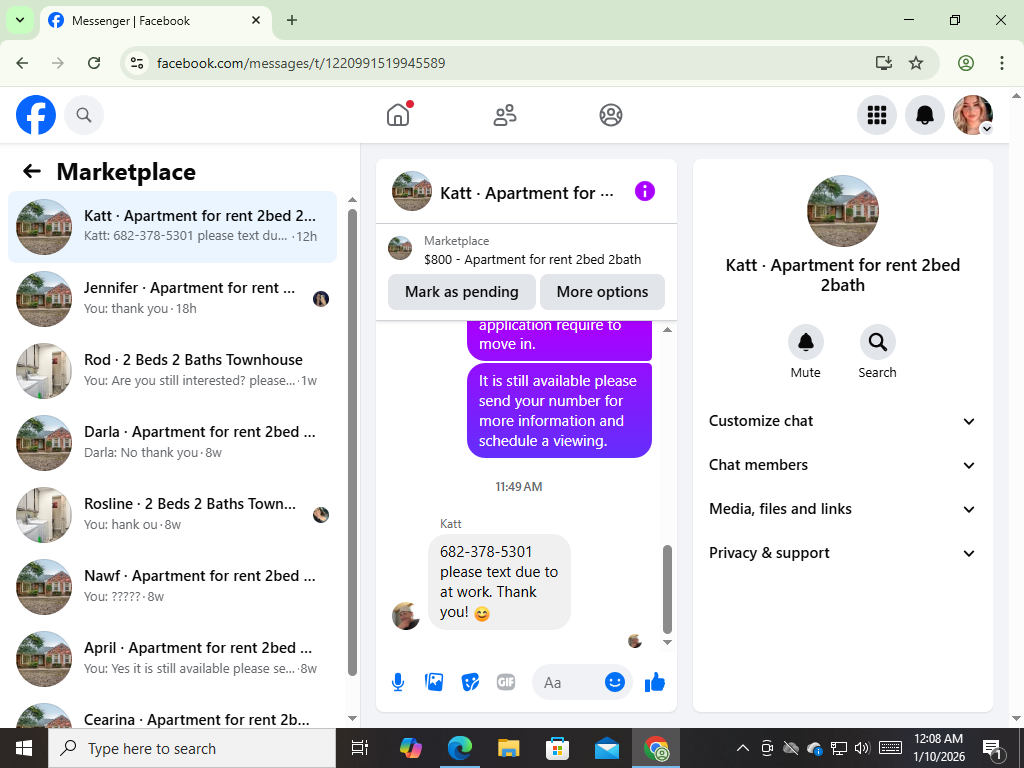Attach a photo with image icon
This screenshot has height=768, width=1024.
coord(434,682)
